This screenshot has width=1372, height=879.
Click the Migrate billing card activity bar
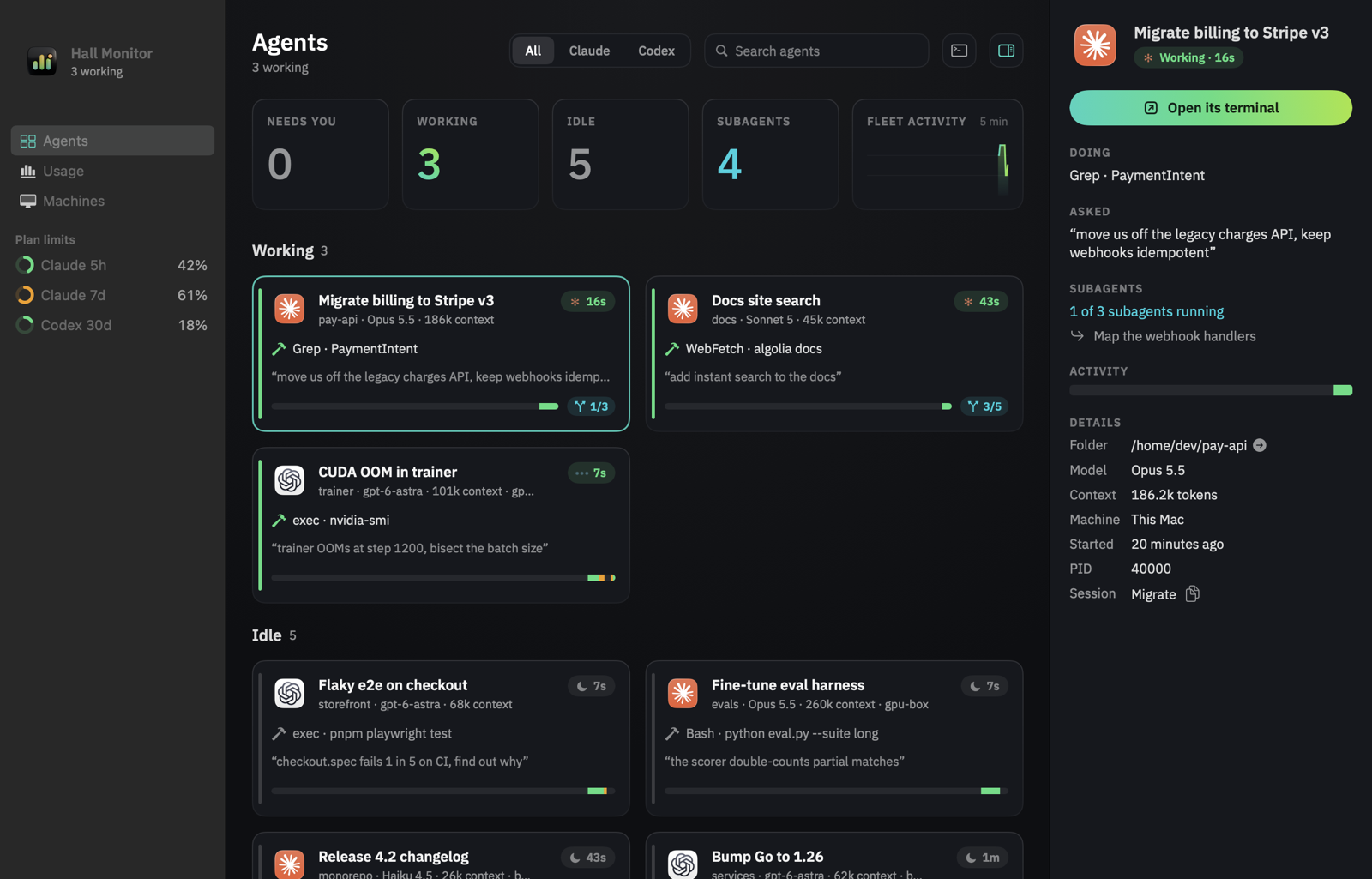click(x=415, y=406)
